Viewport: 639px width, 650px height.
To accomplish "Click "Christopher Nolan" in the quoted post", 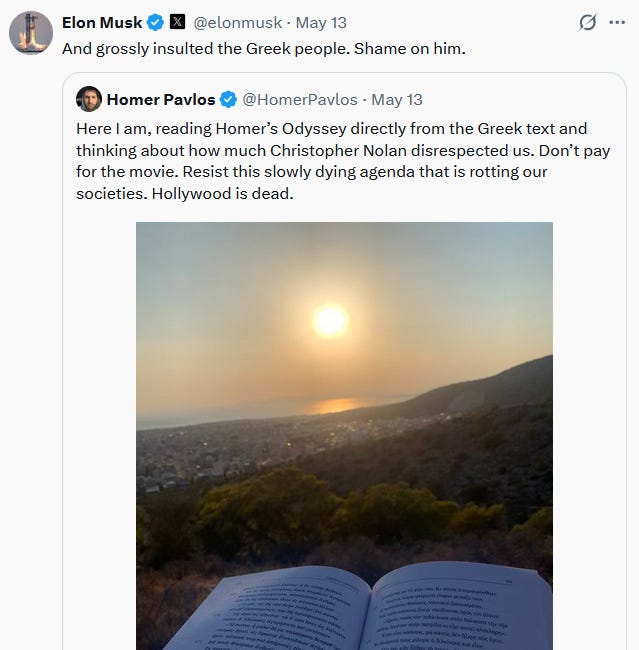I will point(338,150).
